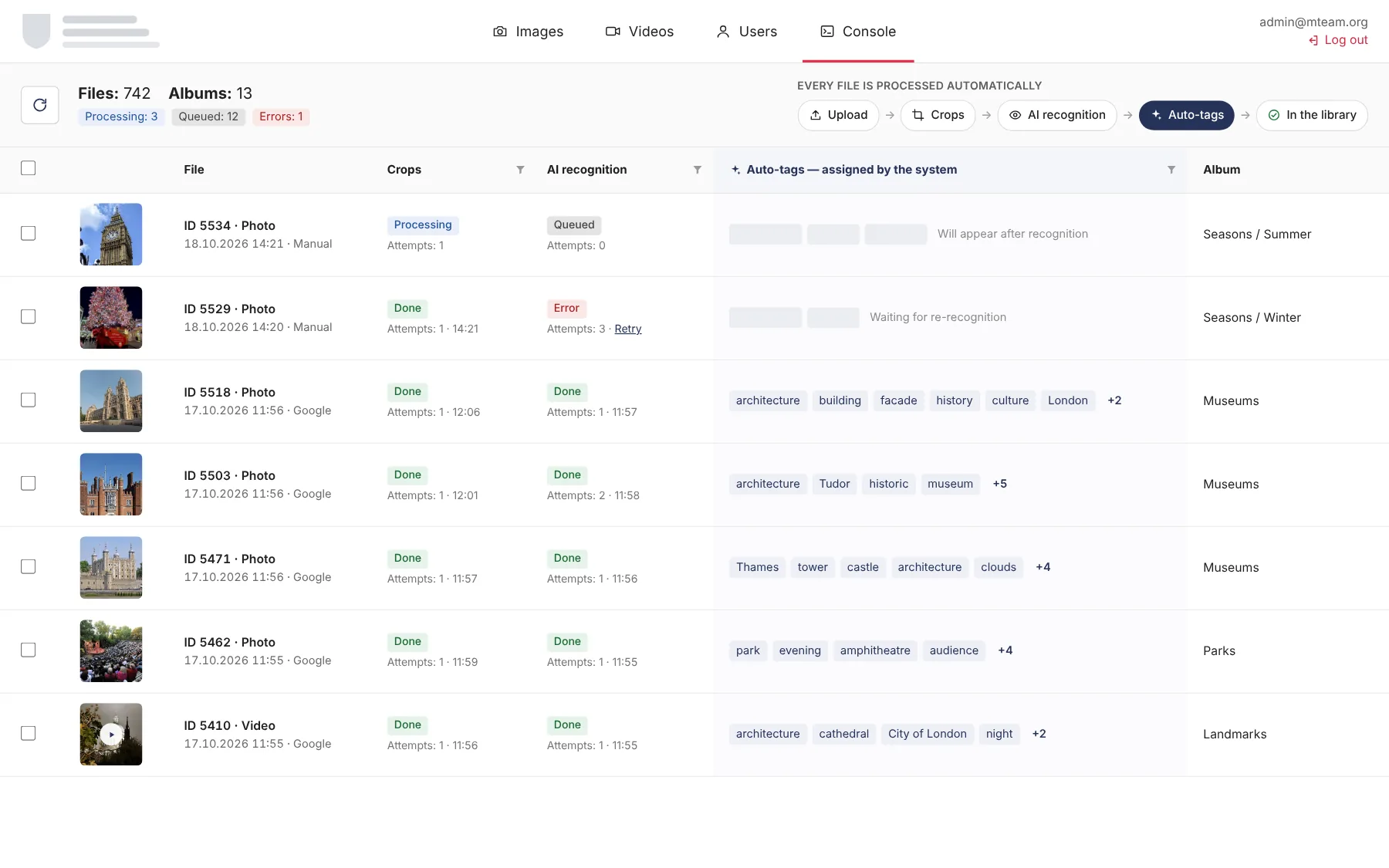Viewport: 1389px width, 868px height.
Task: Open the Videos tab
Action: [639, 32]
